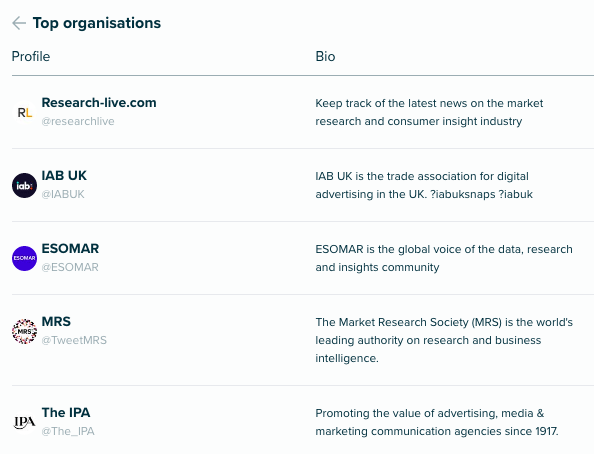Visit the @The_IPA handle

click(68, 431)
